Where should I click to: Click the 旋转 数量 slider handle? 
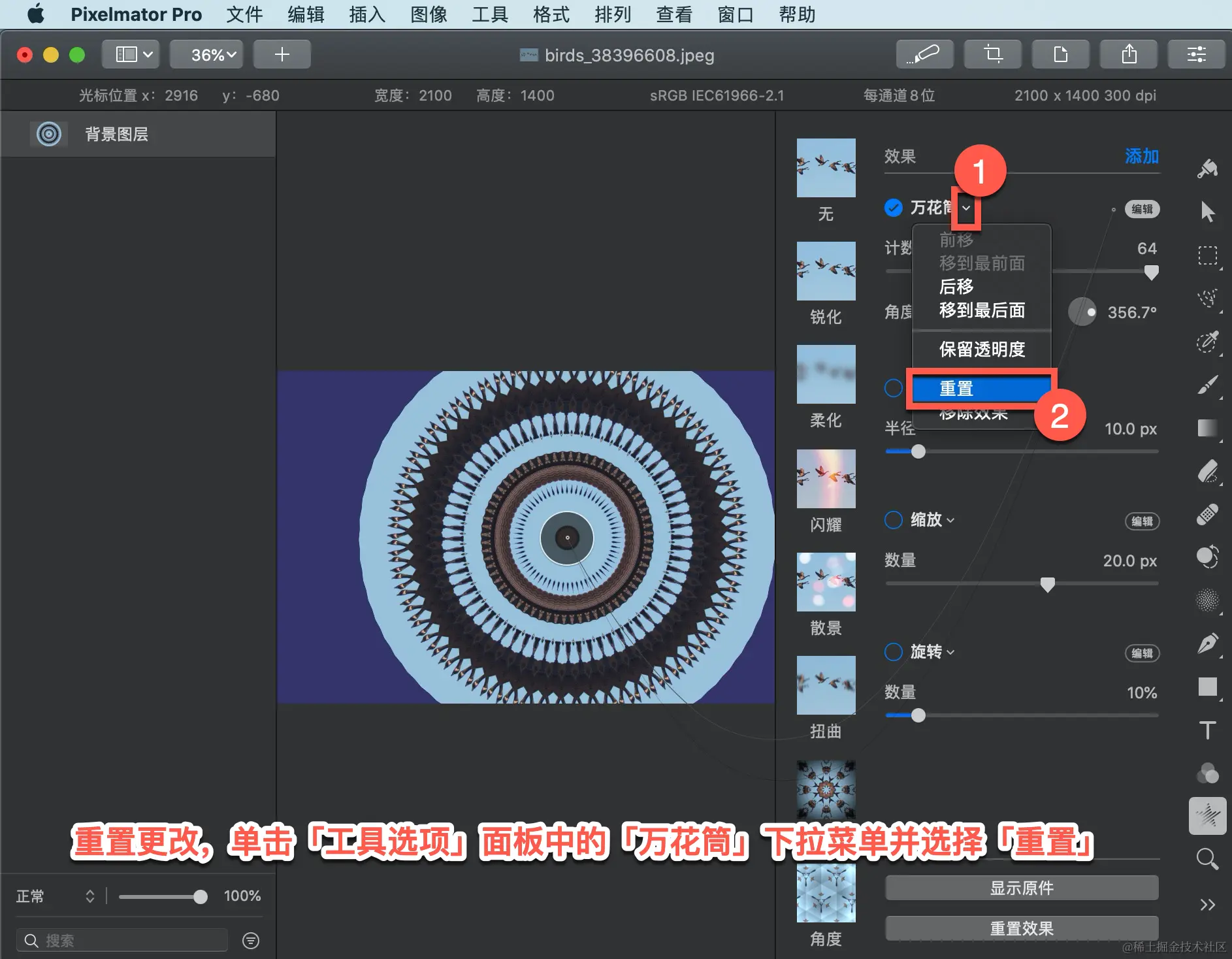coord(918,715)
